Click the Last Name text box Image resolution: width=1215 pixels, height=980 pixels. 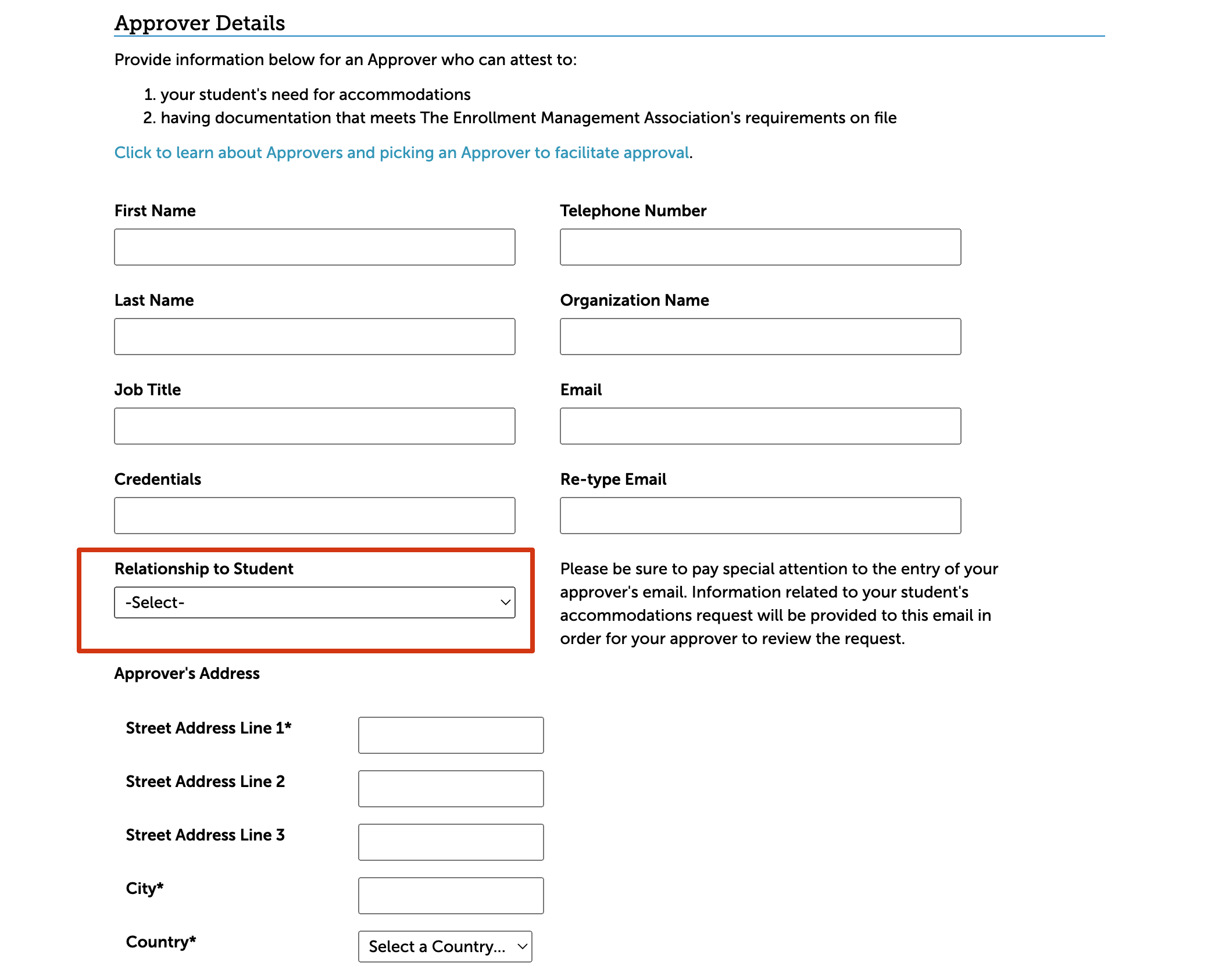[x=315, y=337]
